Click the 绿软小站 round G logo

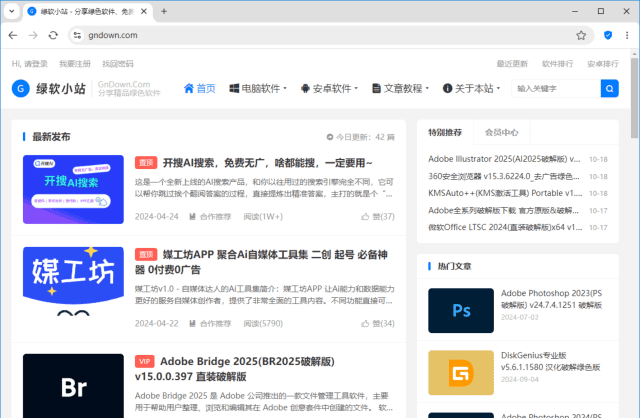point(21,89)
